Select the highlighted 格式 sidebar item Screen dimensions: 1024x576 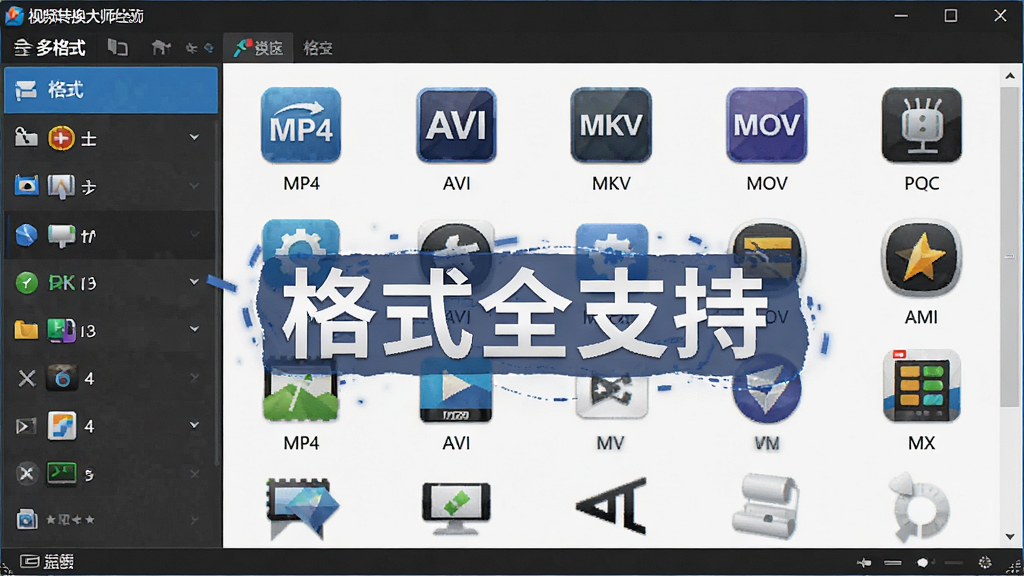coord(111,89)
